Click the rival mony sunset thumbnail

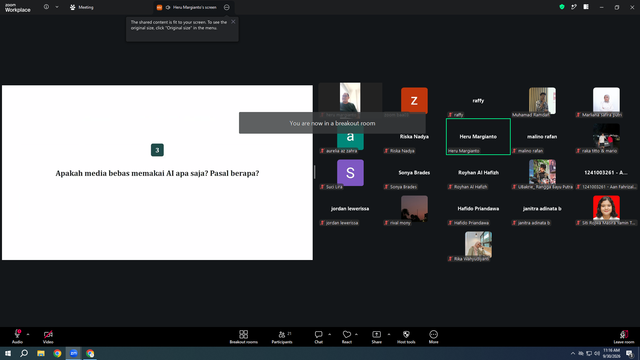pyautogui.click(x=414, y=209)
